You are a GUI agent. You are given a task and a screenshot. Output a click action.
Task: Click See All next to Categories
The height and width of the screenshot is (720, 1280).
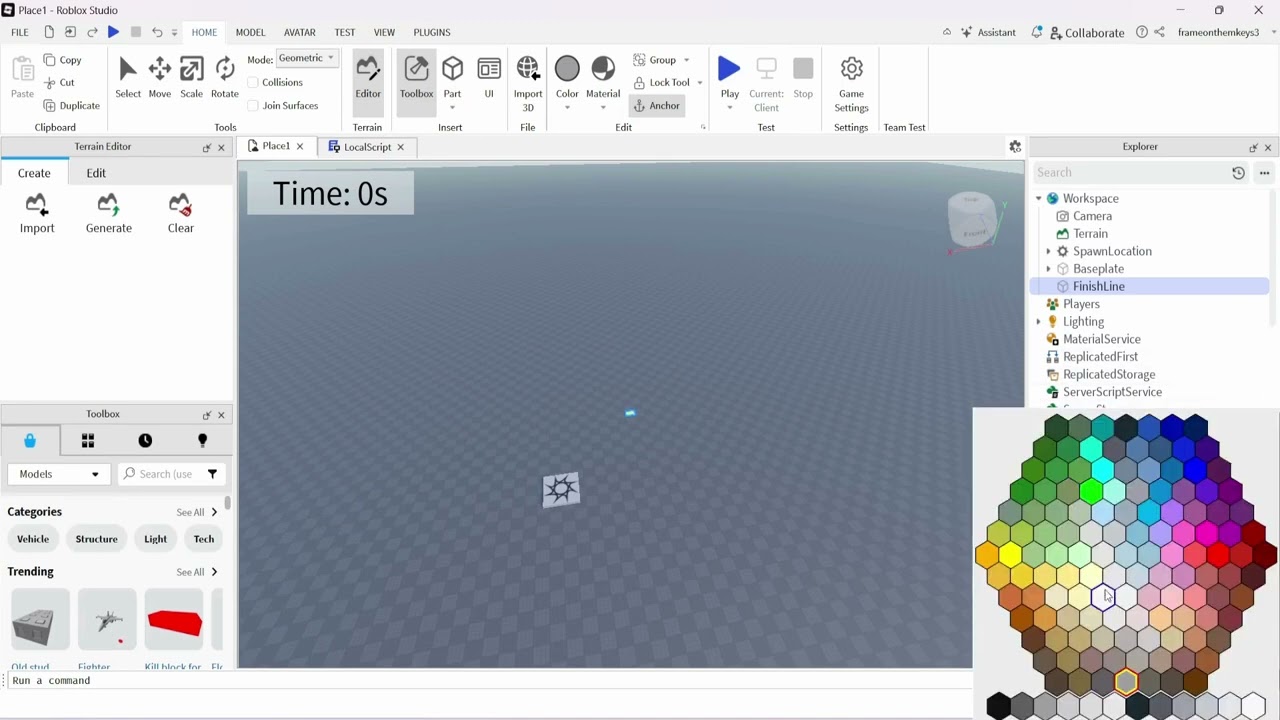[197, 512]
